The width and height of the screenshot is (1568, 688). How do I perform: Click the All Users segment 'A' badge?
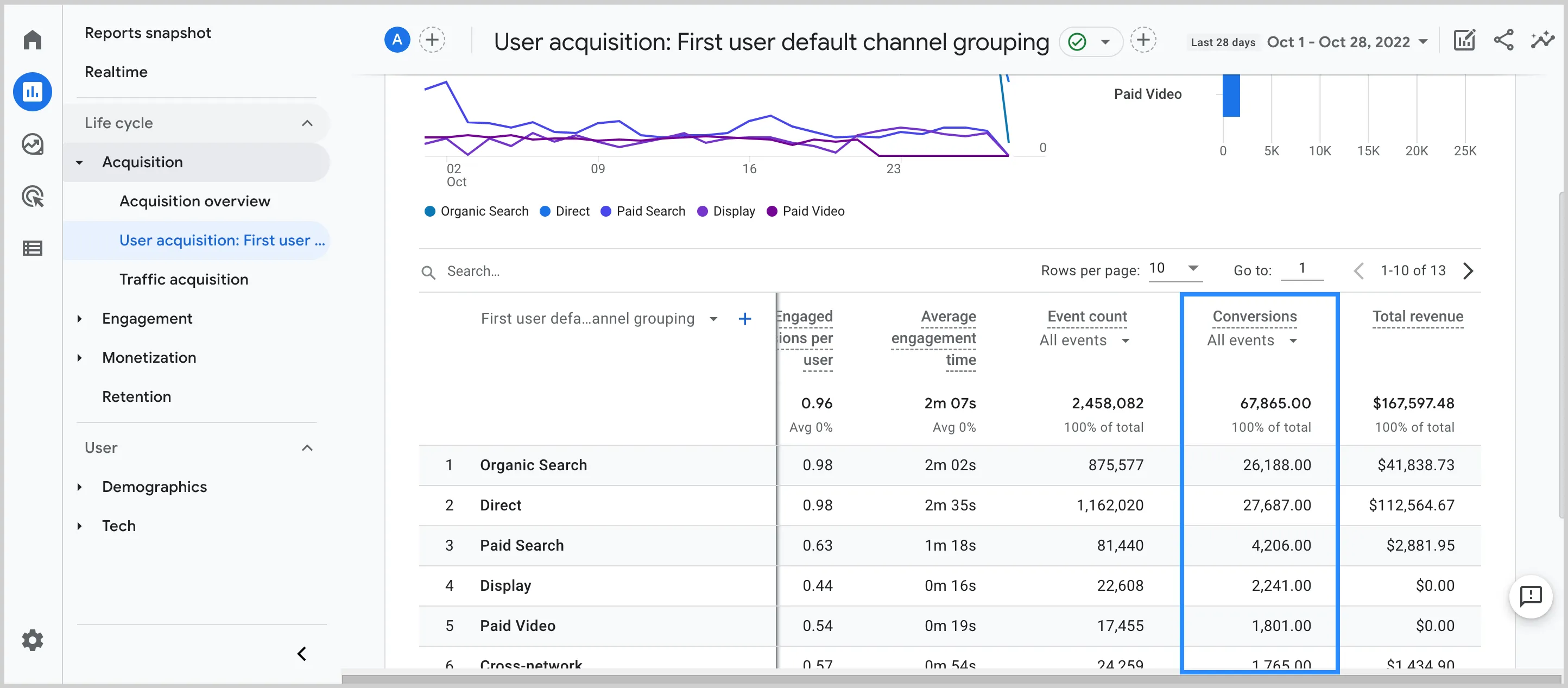coord(397,40)
